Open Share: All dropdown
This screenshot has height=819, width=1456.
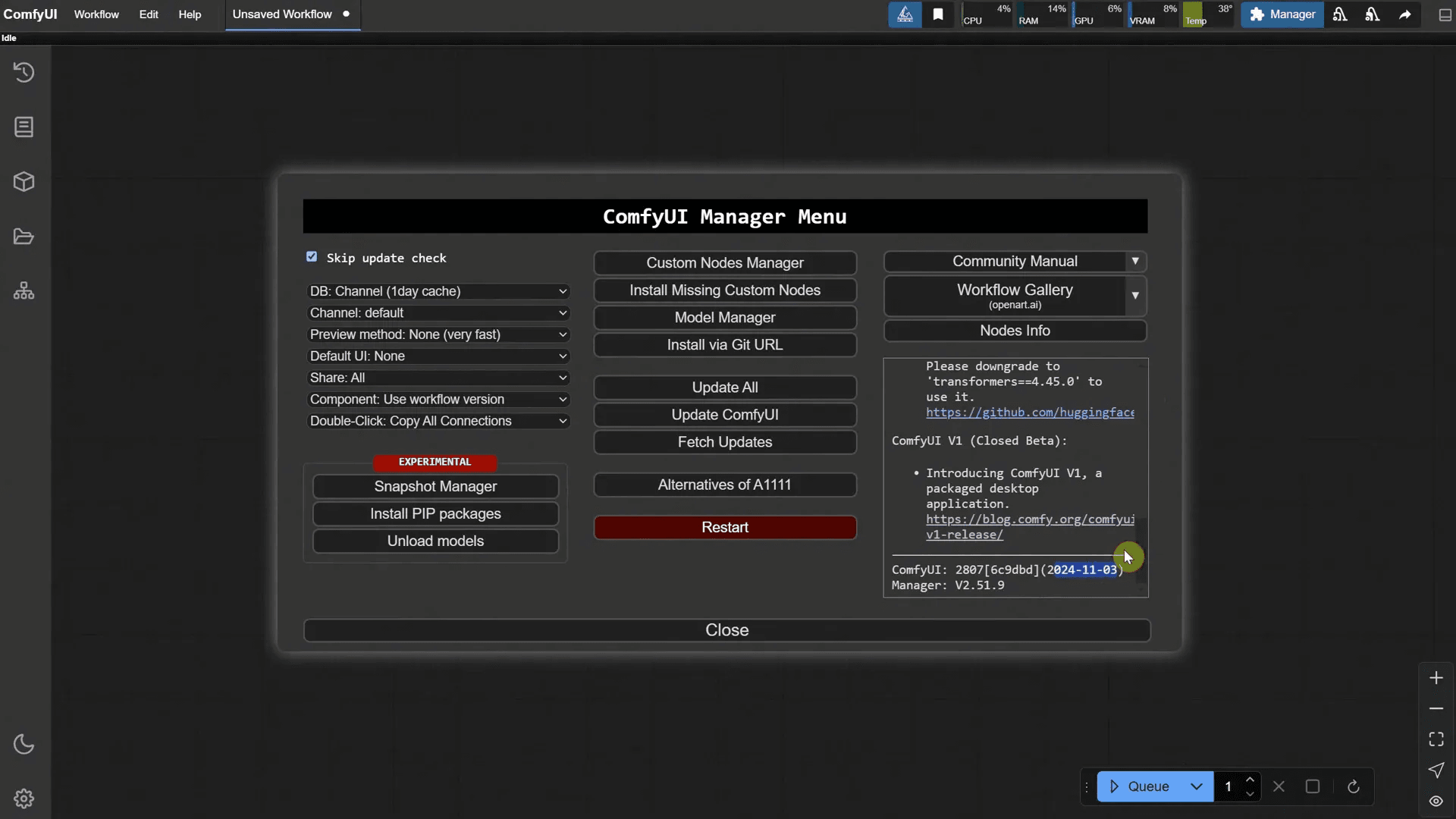tap(438, 378)
